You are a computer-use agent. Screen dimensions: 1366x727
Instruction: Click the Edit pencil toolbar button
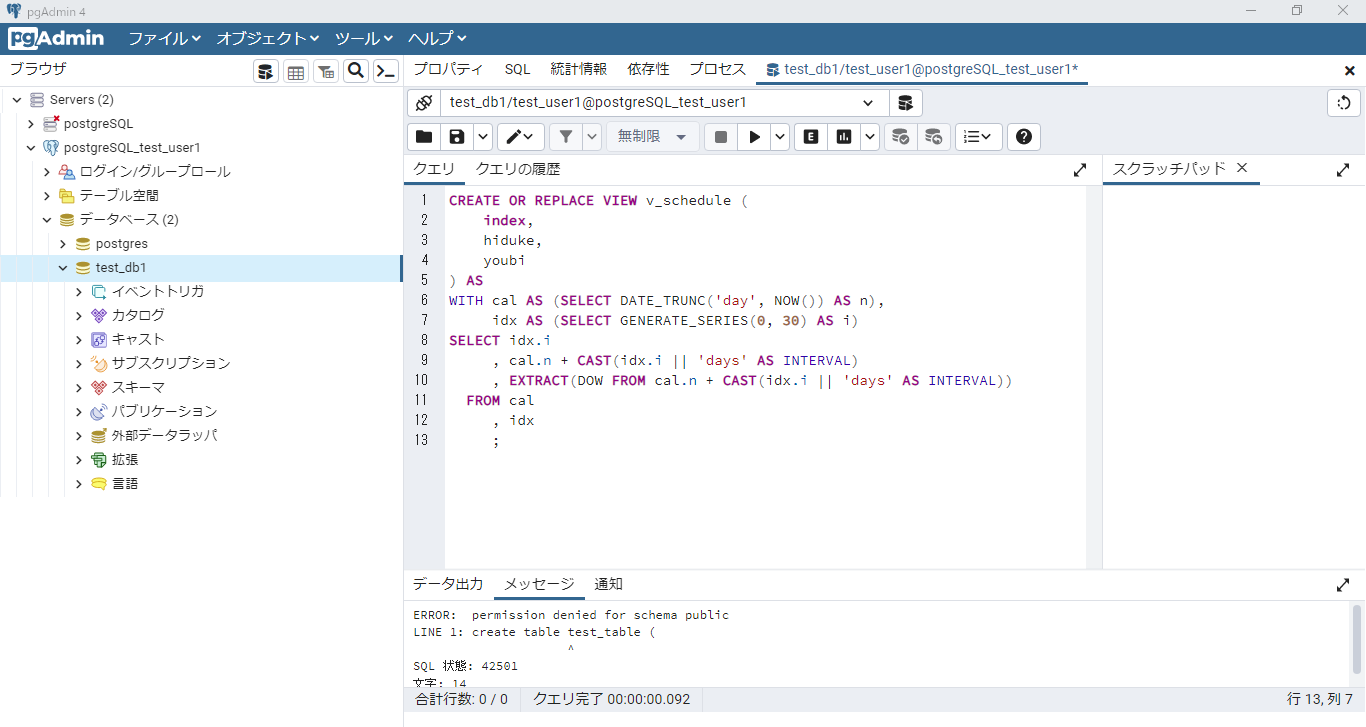click(x=521, y=137)
